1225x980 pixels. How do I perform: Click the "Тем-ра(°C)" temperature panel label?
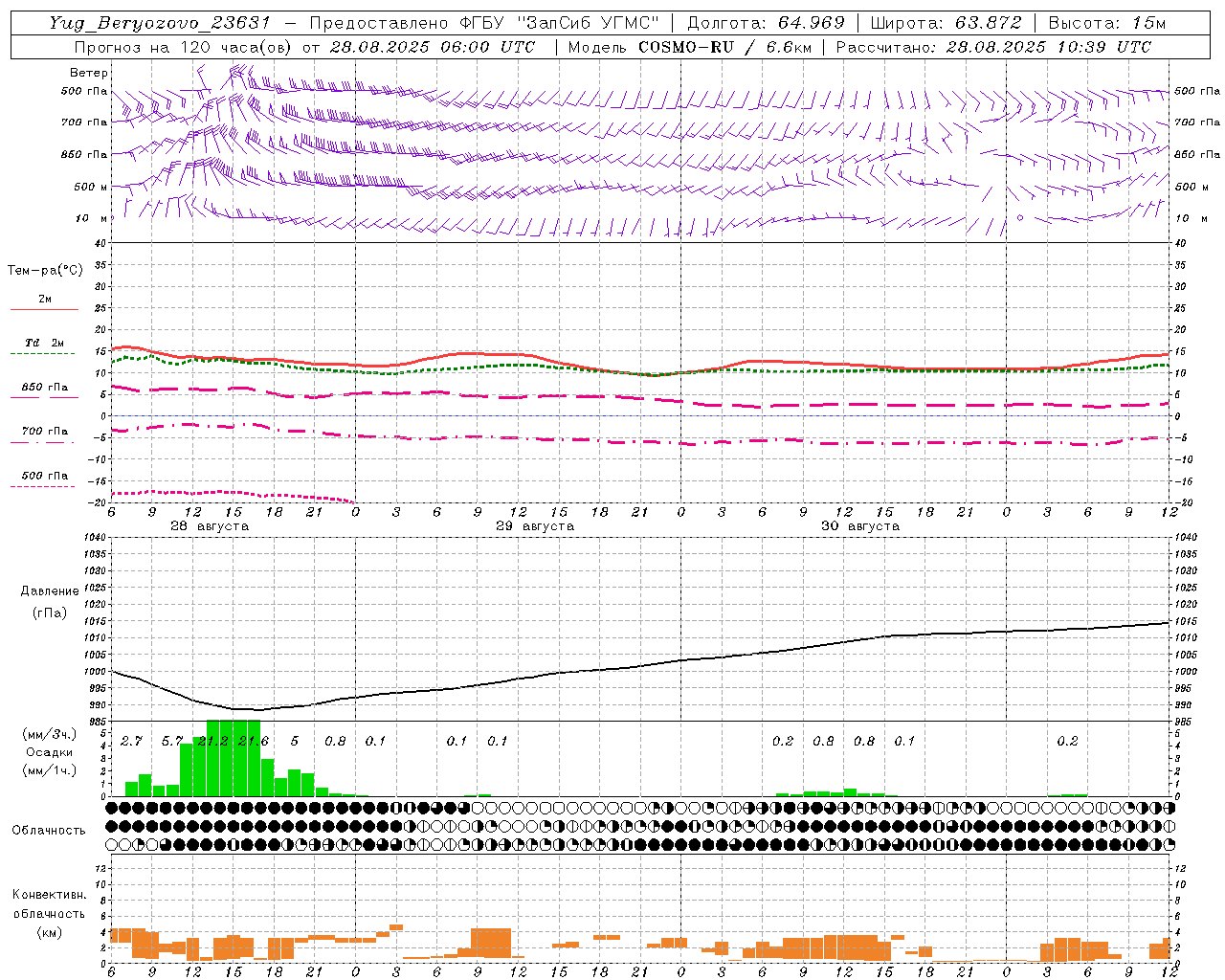tap(45, 271)
